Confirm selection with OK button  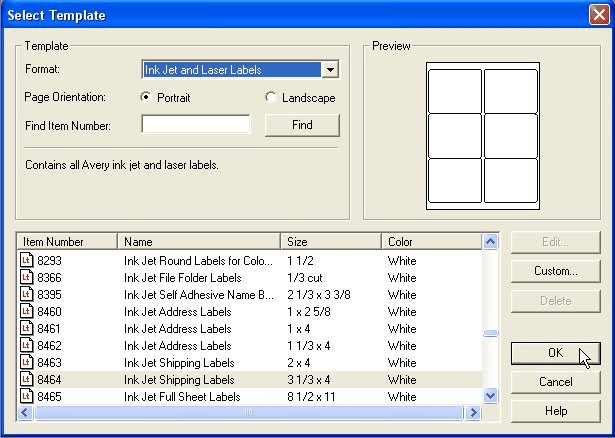point(557,353)
